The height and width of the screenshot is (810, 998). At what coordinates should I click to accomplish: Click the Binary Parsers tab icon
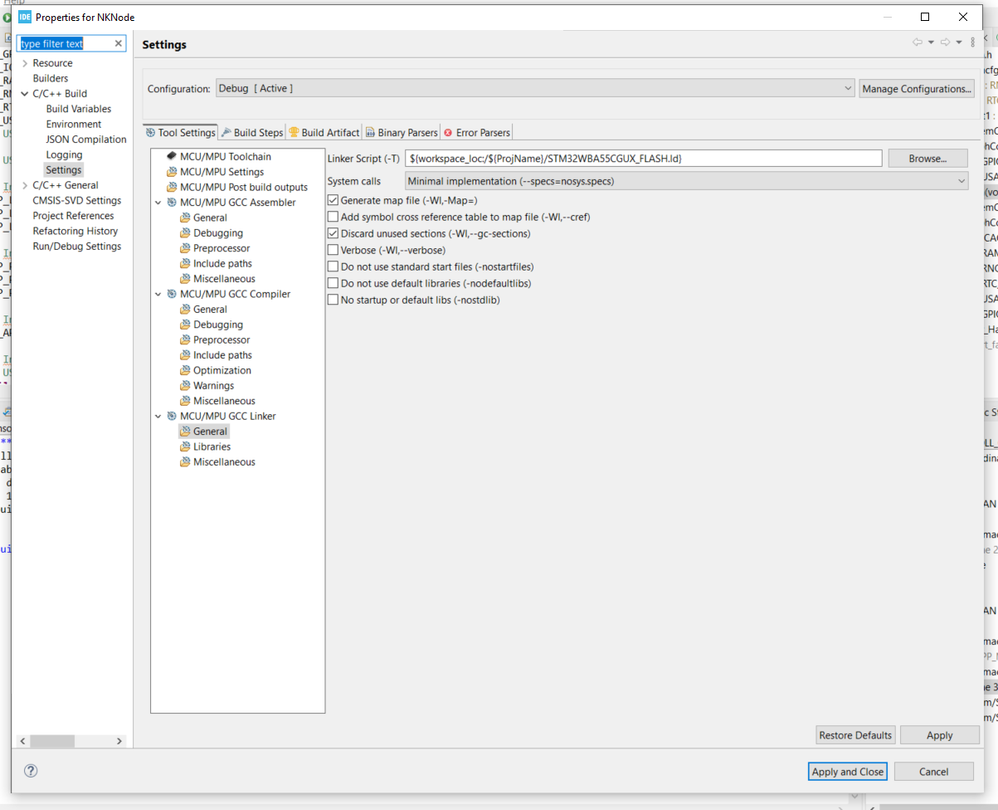pyautogui.click(x=370, y=132)
